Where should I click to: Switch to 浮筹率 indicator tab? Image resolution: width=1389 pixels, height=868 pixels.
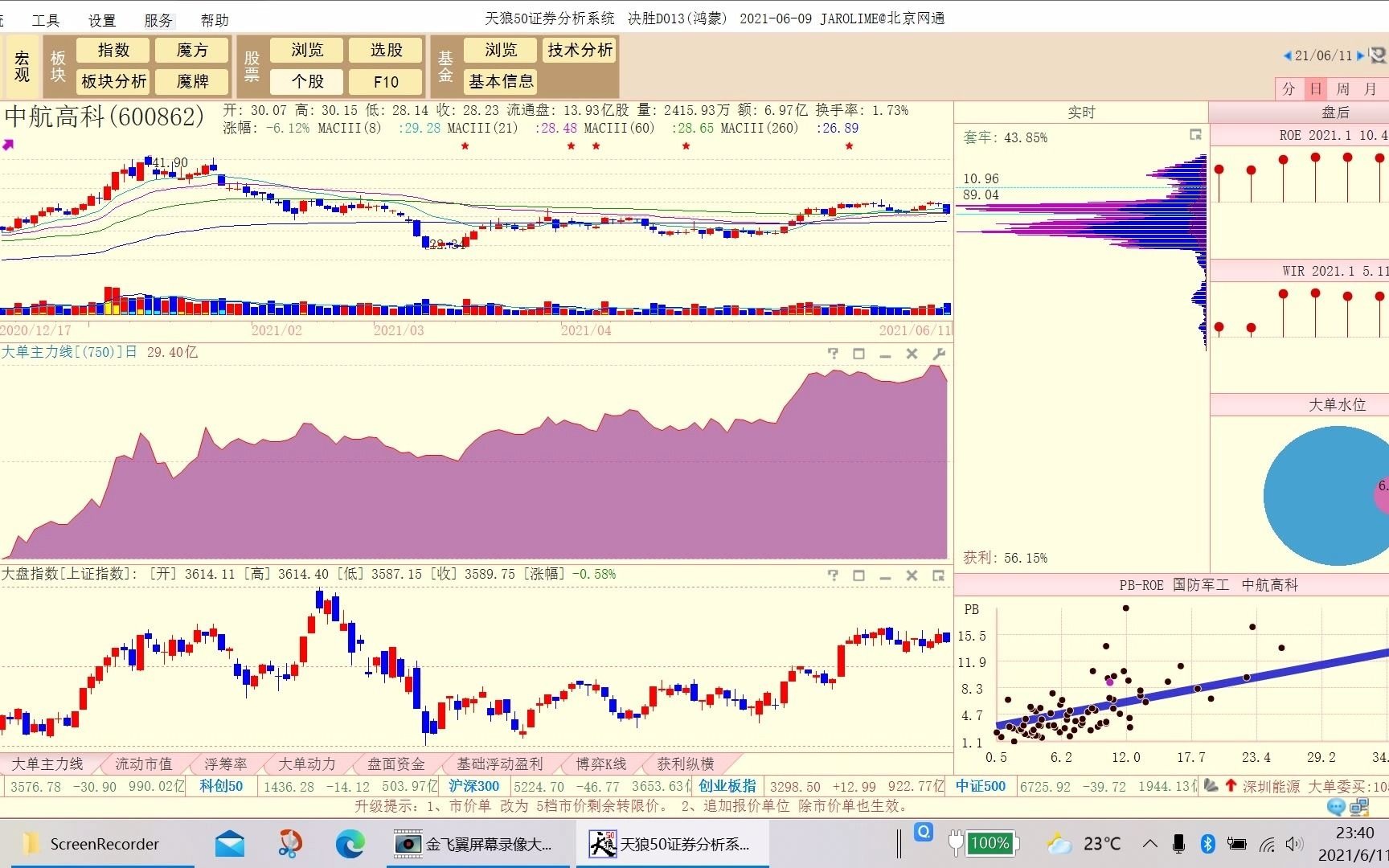click(226, 764)
